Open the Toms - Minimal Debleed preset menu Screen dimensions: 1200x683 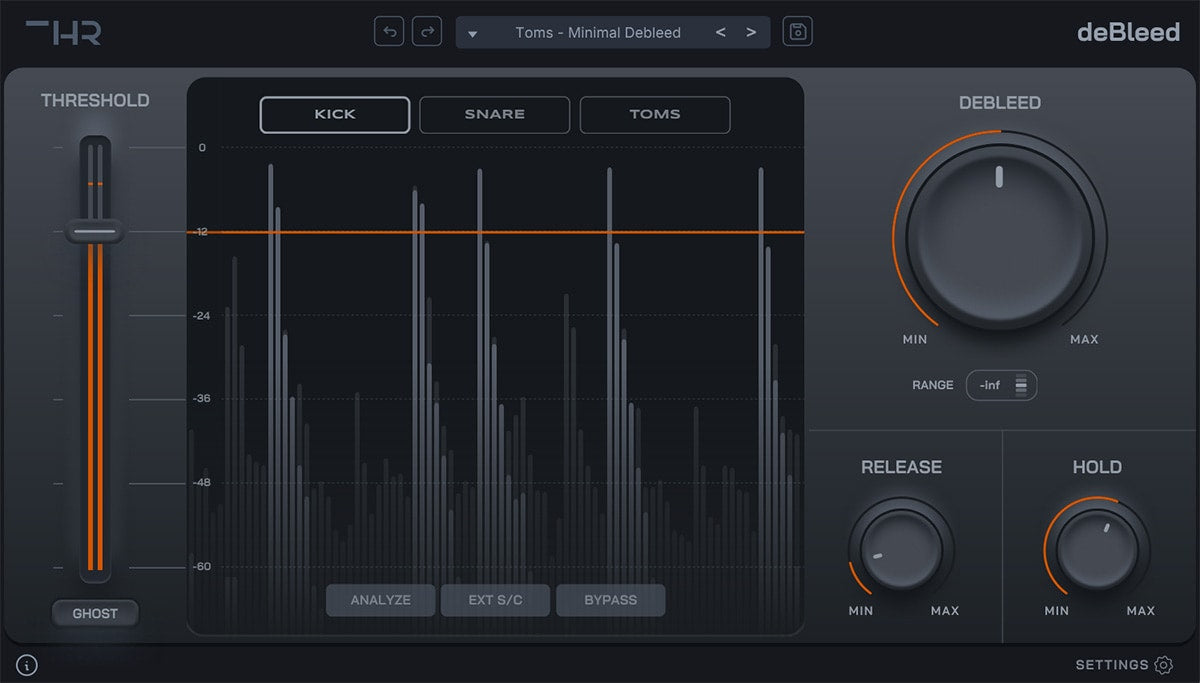coord(597,32)
